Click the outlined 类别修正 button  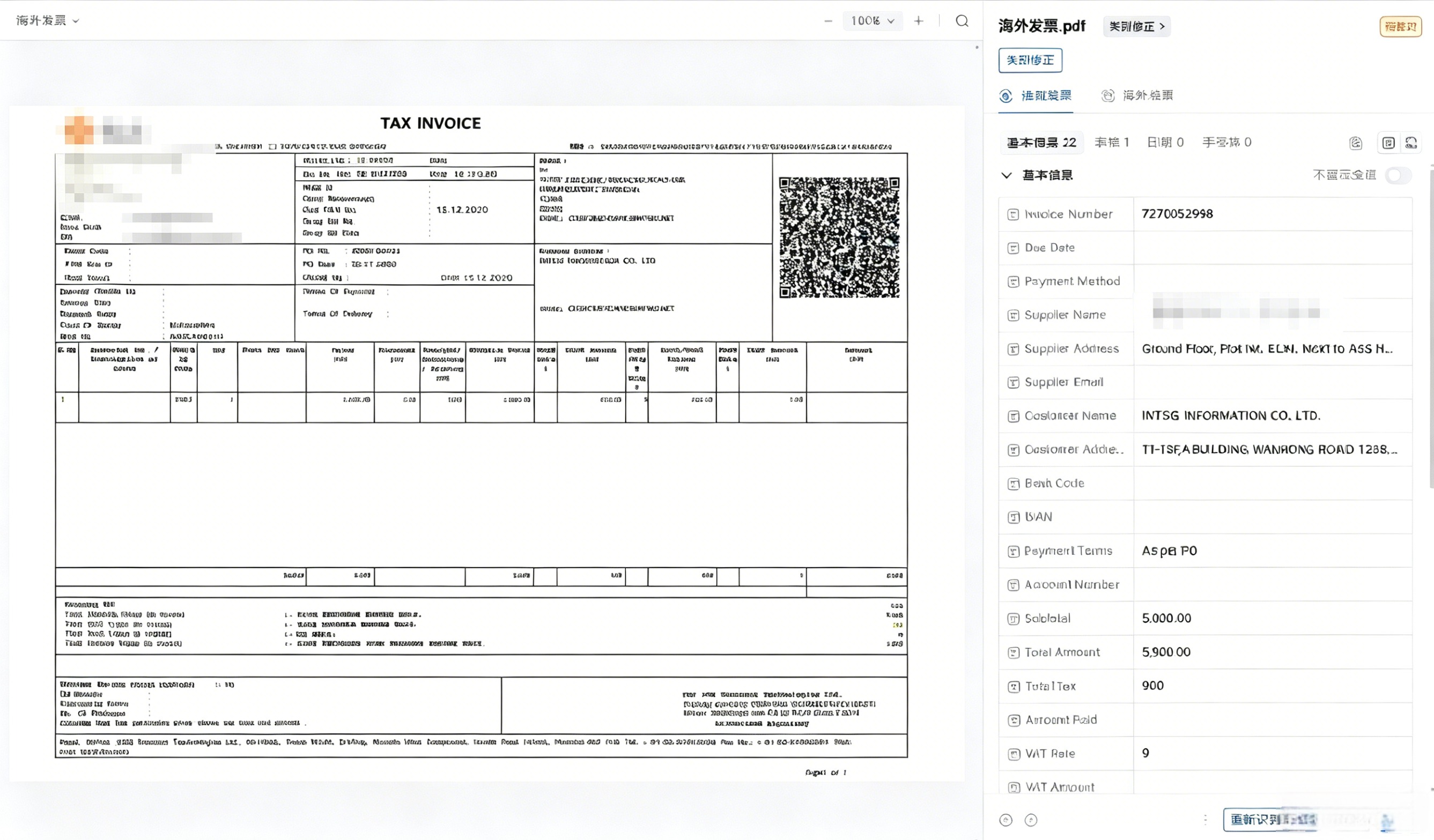[1030, 60]
